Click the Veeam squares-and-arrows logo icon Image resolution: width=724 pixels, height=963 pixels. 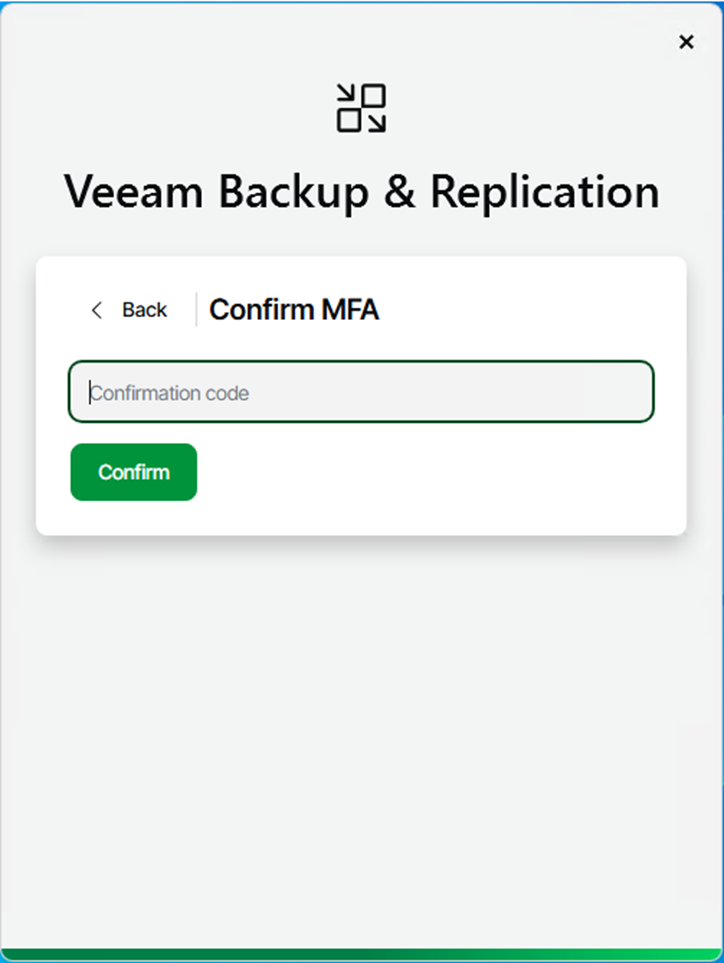tap(361, 108)
